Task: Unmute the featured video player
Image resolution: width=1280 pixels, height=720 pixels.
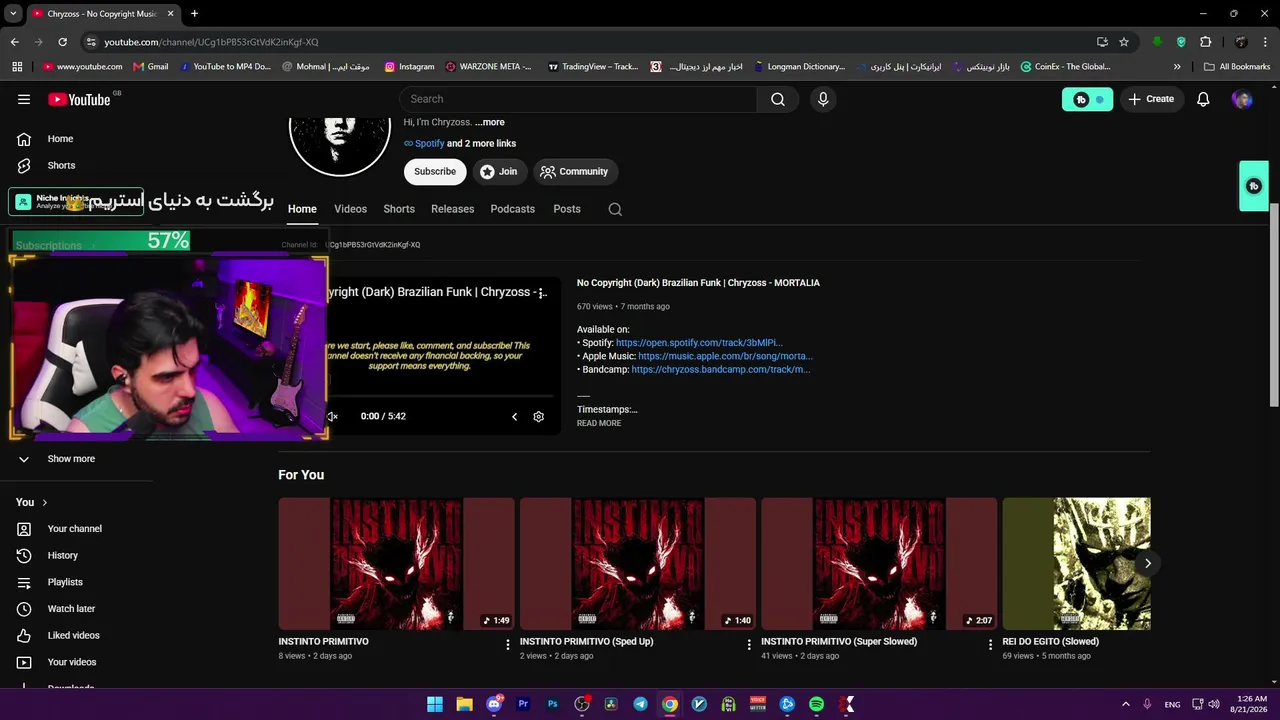Action: click(333, 416)
